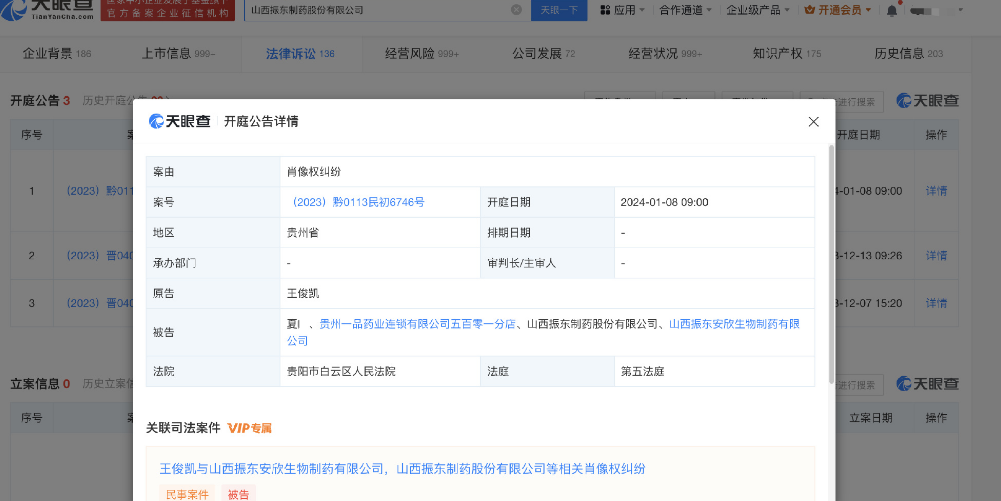This screenshot has height=501, width=1001.
Task: Click plaintiff name 王俊凯
Action: coord(303,294)
